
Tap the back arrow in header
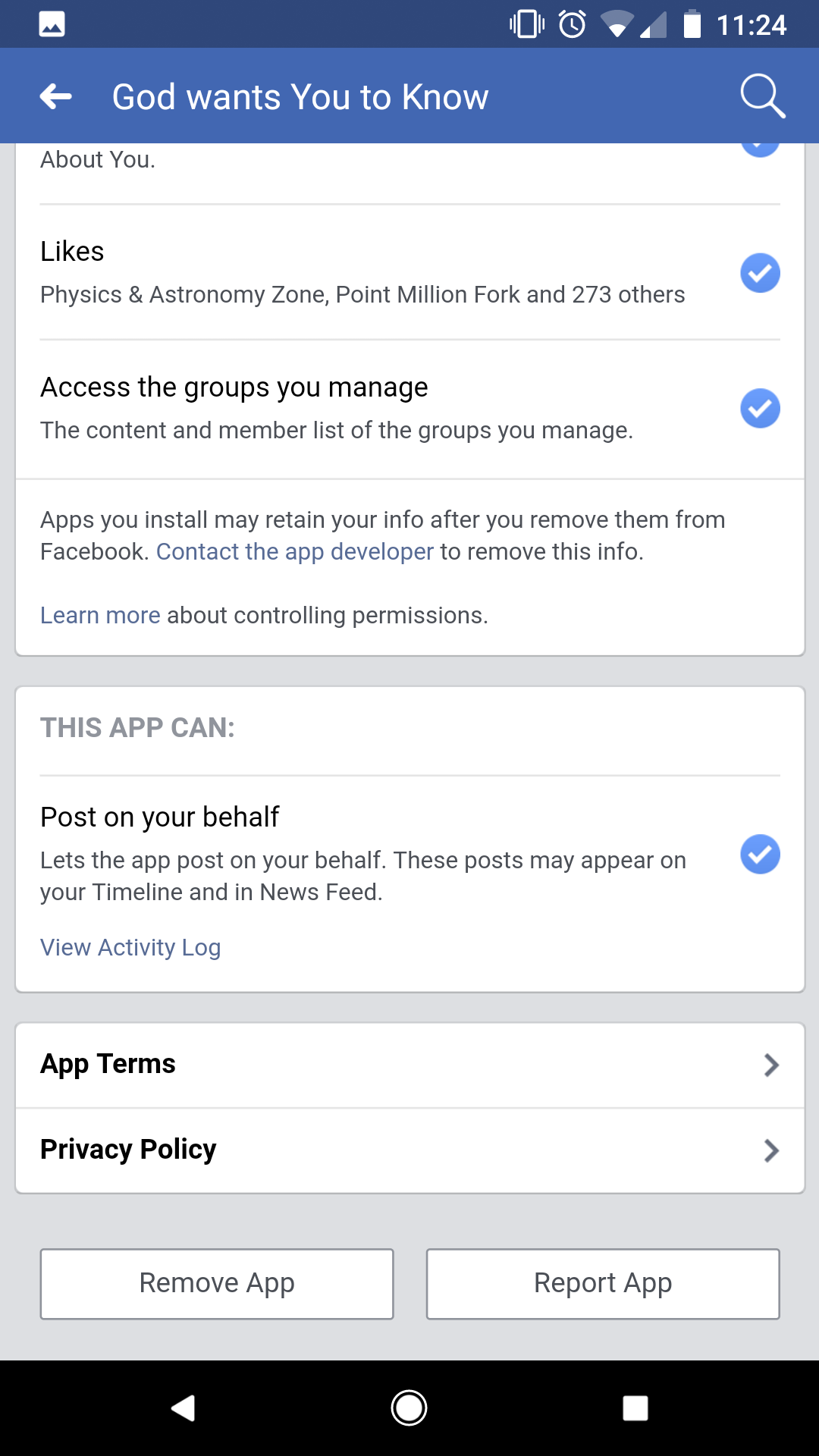click(56, 96)
